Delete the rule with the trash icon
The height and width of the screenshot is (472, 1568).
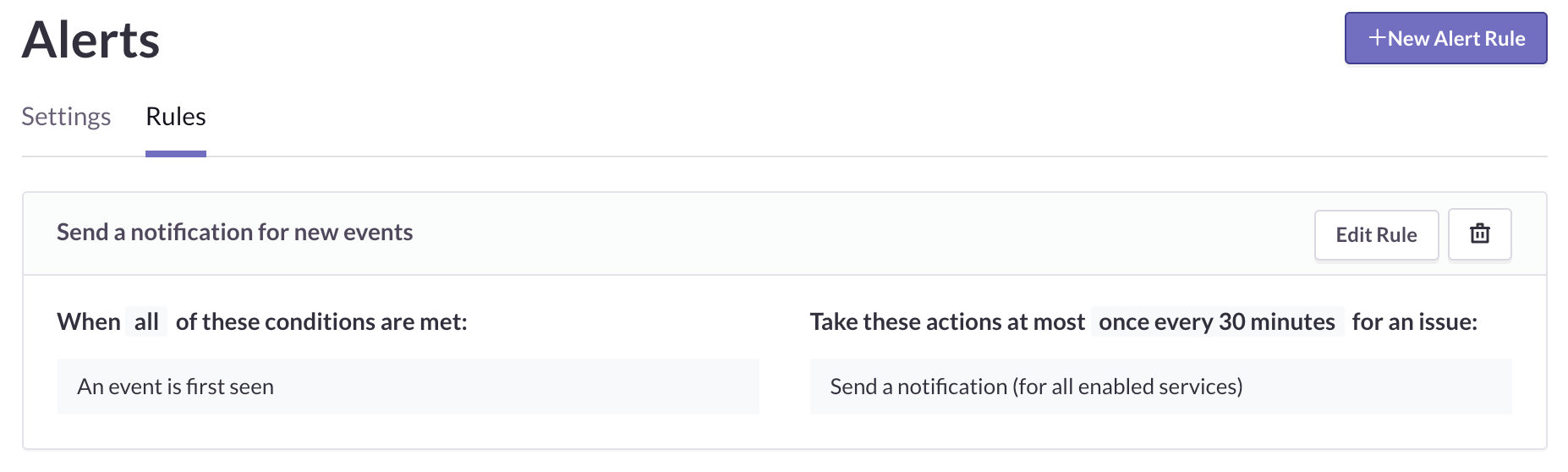pyautogui.click(x=1479, y=234)
